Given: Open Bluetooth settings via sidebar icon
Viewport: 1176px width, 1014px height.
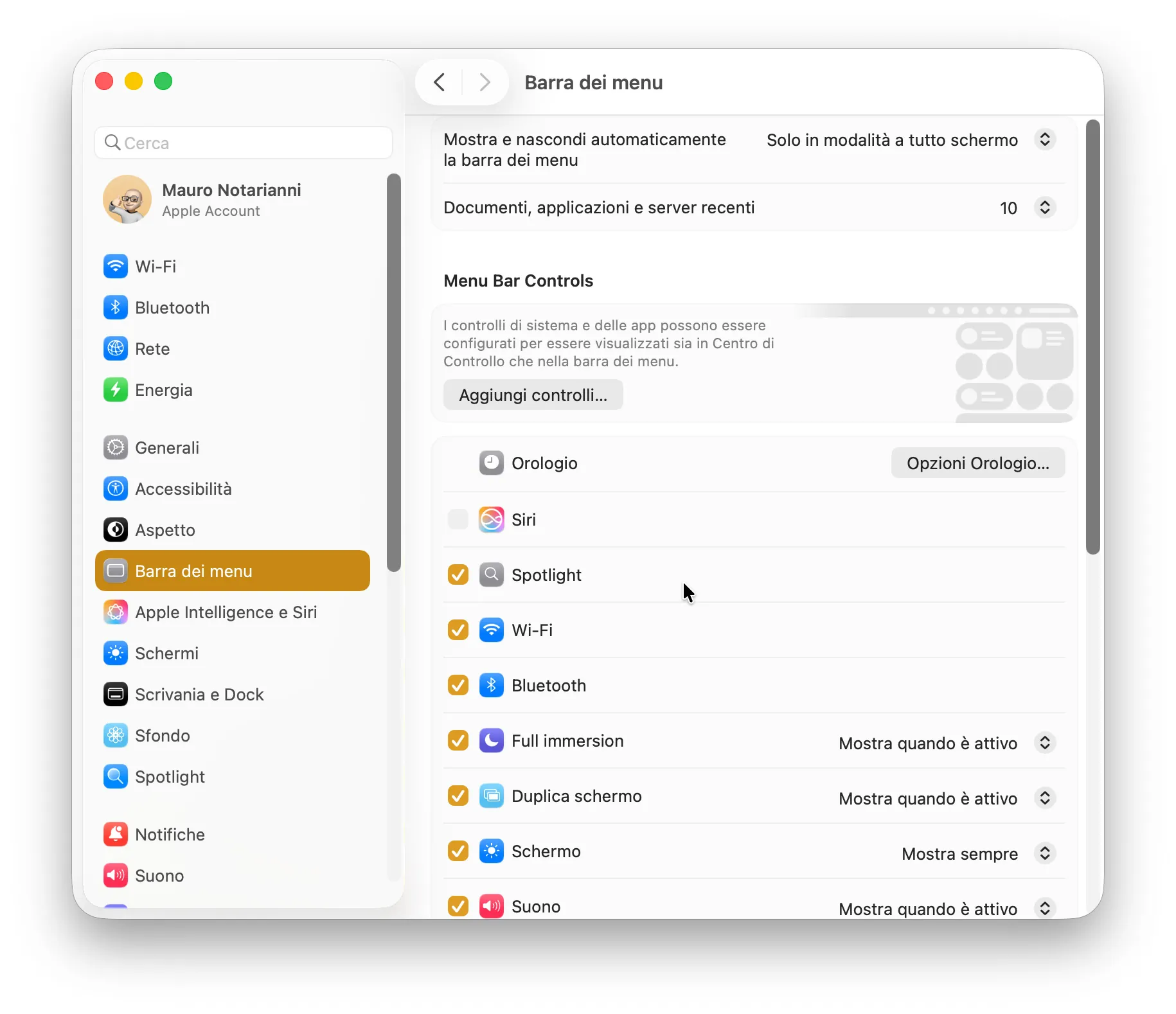Looking at the screenshot, I should pos(116,307).
